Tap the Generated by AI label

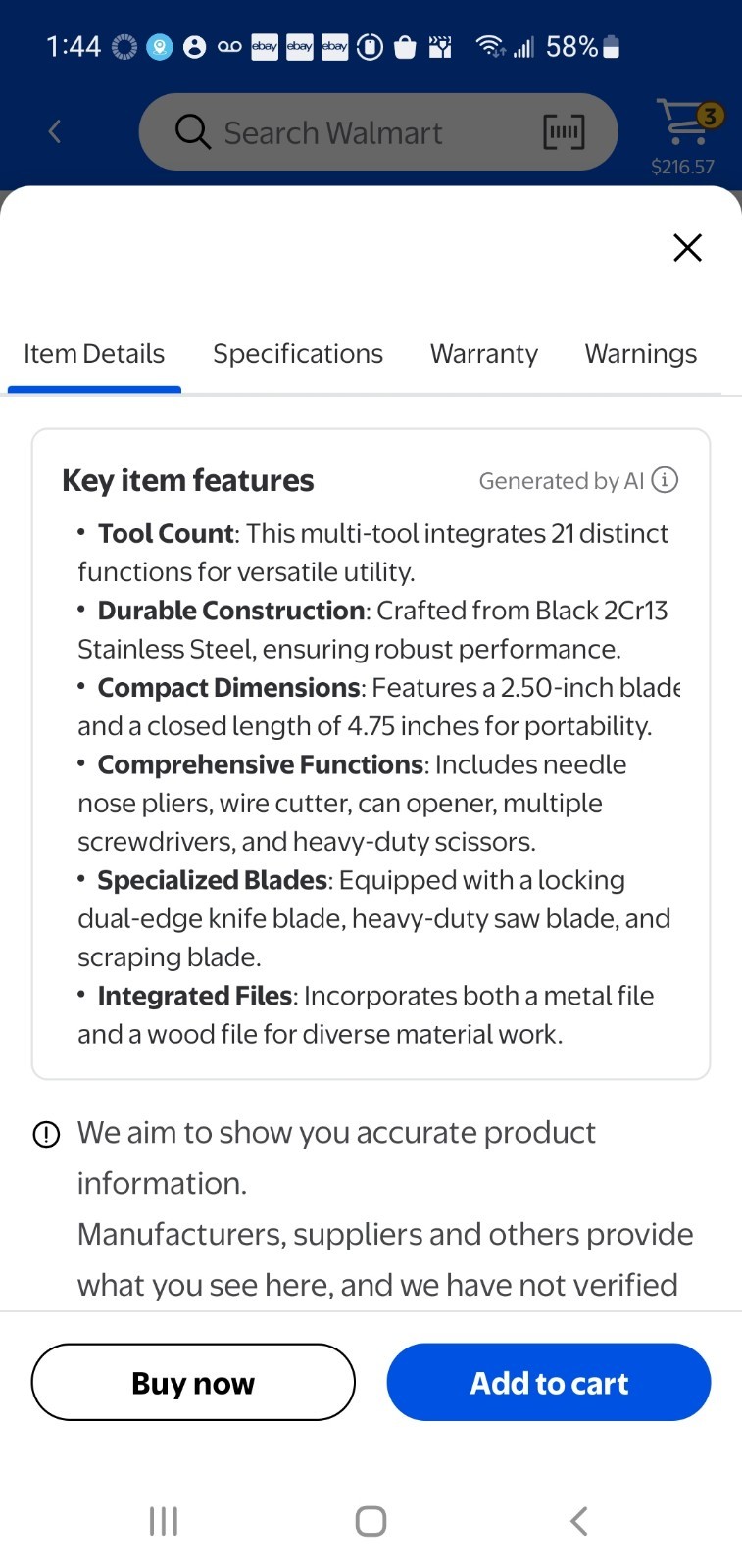(x=562, y=481)
